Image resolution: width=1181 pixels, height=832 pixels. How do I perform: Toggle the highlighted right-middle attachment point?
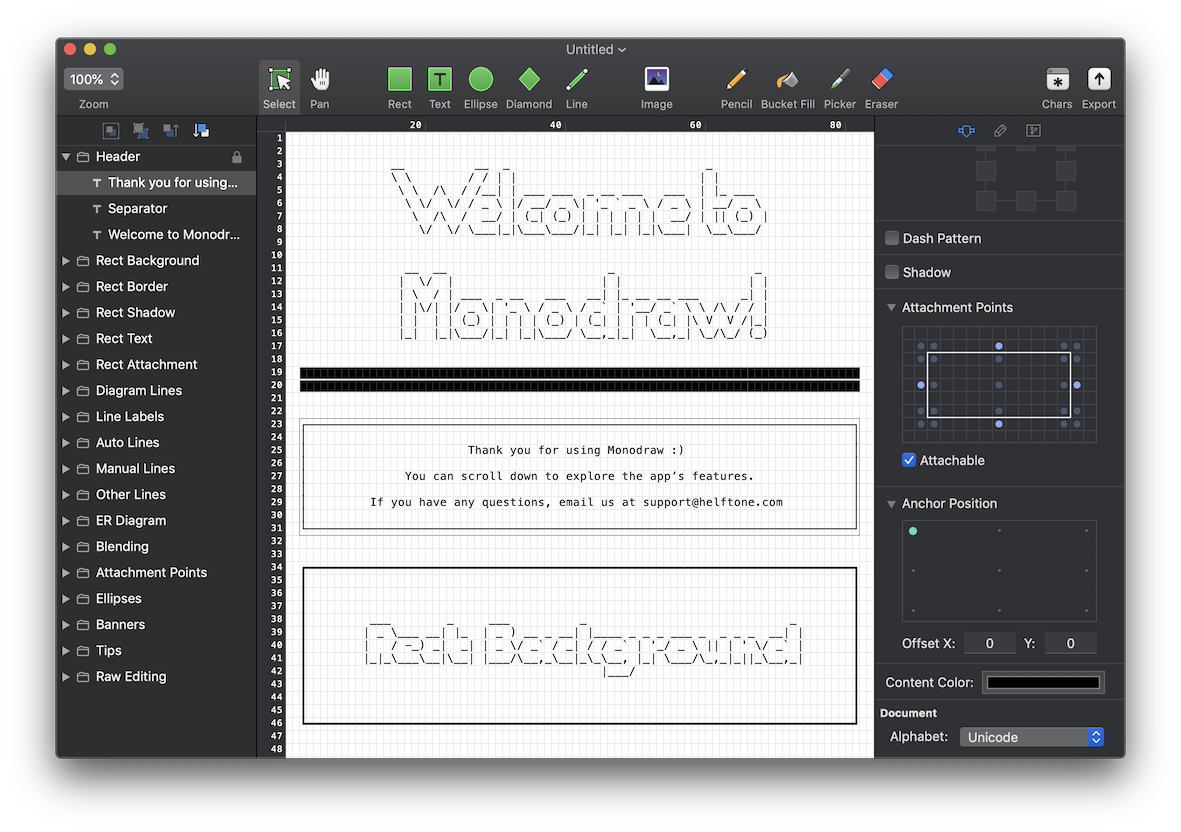1077,385
